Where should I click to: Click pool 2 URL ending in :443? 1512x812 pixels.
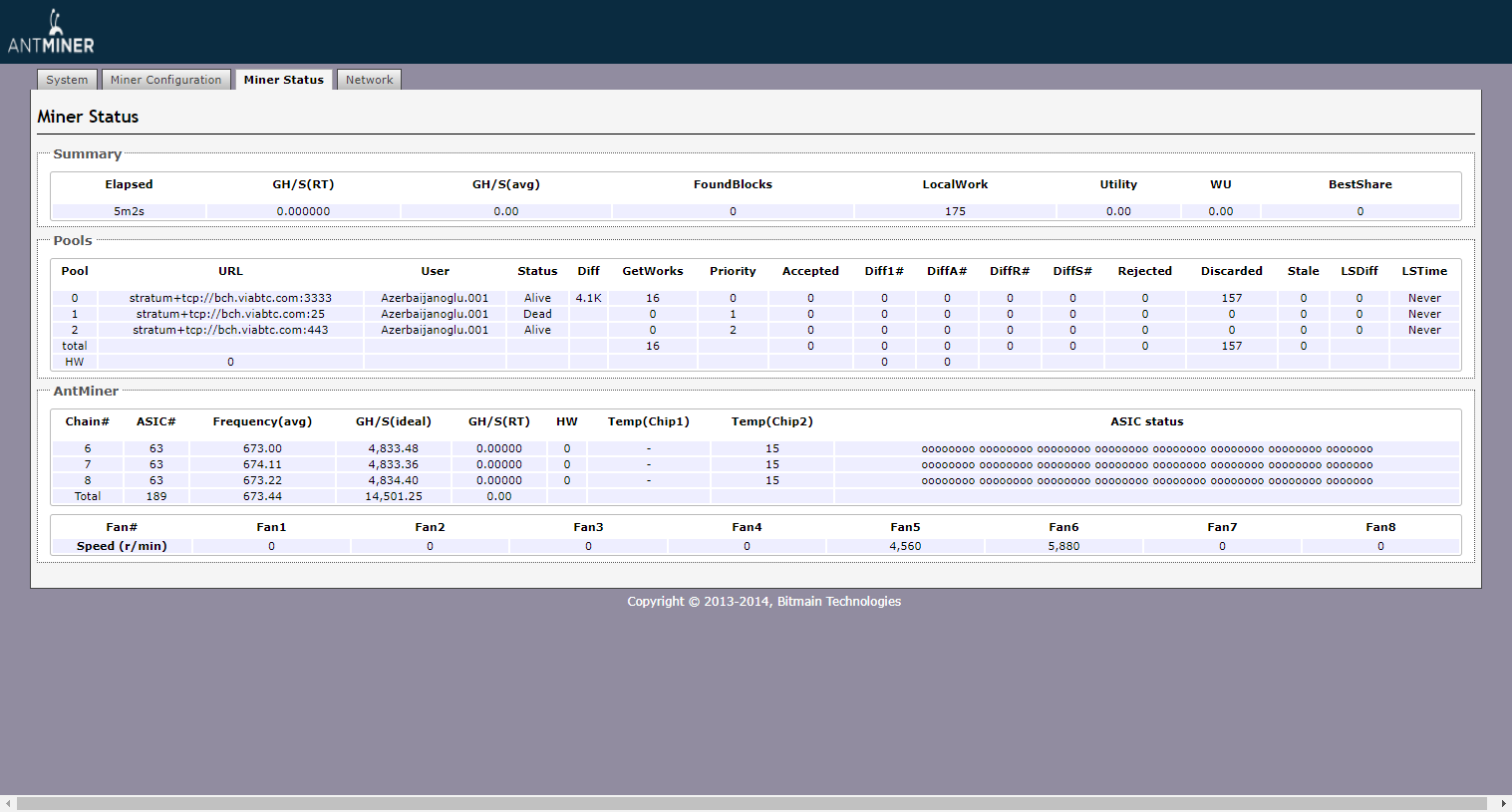point(230,330)
